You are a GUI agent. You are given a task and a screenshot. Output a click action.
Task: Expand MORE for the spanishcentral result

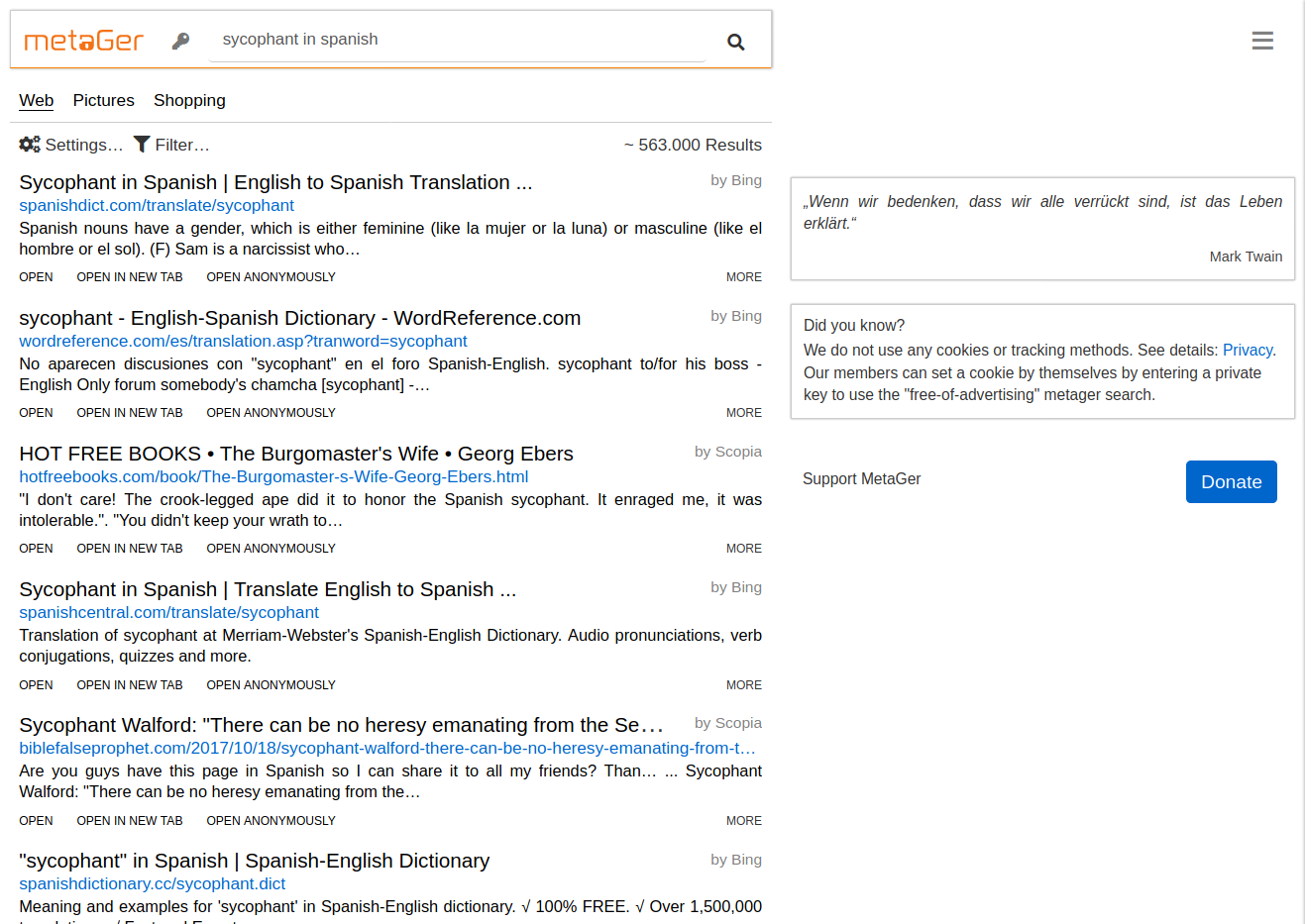point(744,685)
